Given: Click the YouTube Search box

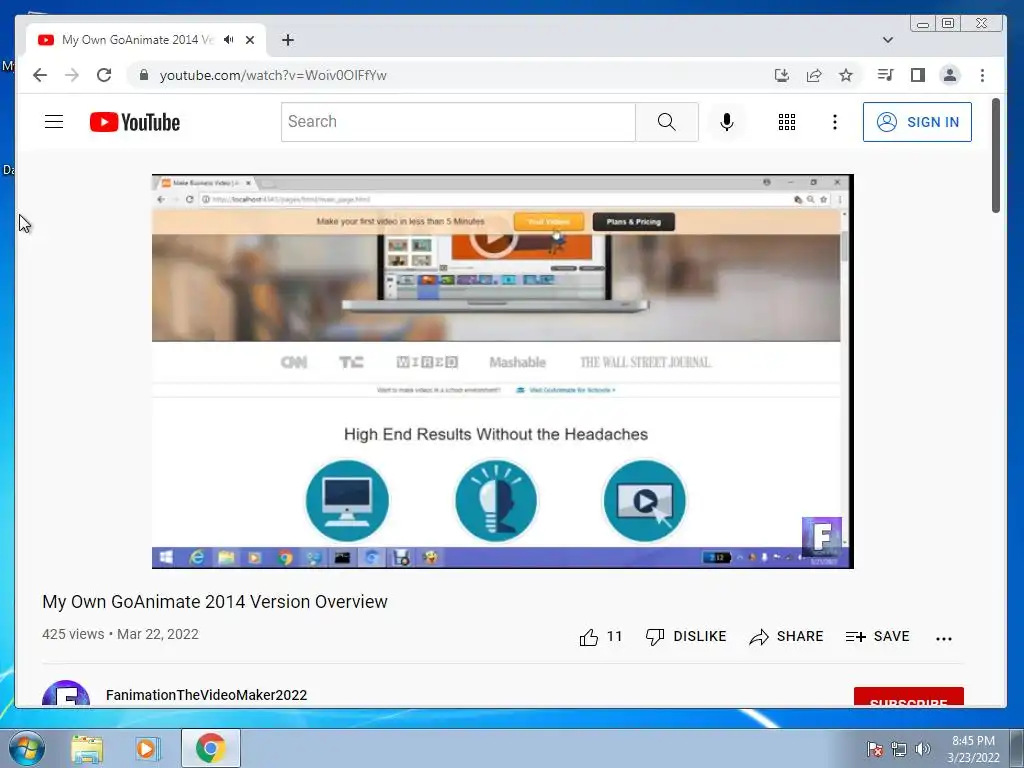Looking at the screenshot, I should pos(458,121).
